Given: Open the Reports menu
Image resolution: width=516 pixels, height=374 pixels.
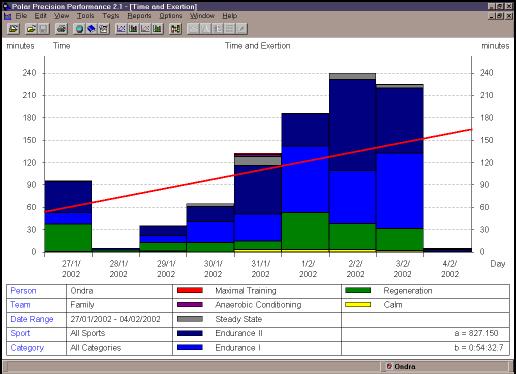Looking at the screenshot, I should pyautogui.click(x=139, y=16).
